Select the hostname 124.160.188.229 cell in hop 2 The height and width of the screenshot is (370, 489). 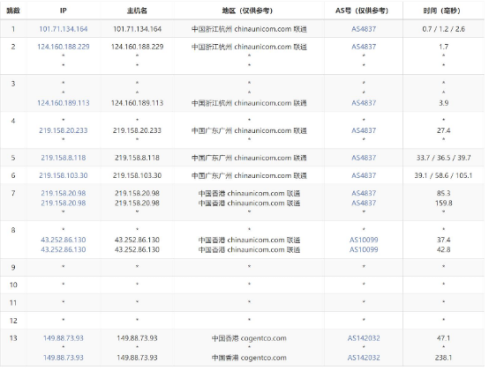point(137,47)
